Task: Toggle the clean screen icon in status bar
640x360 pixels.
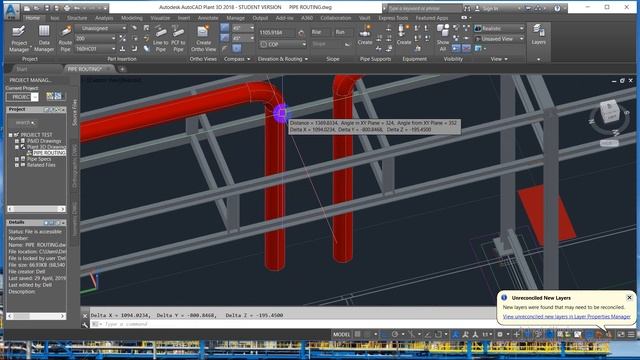Action: click(x=620, y=334)
